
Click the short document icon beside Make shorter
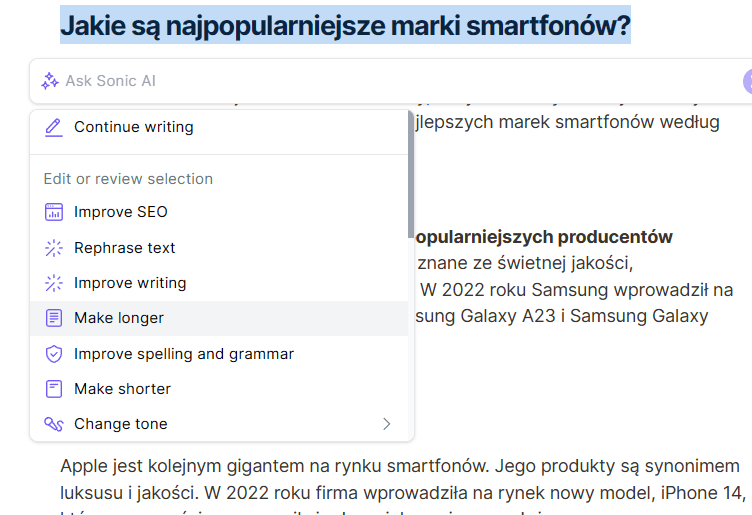[x=54, y=389]
